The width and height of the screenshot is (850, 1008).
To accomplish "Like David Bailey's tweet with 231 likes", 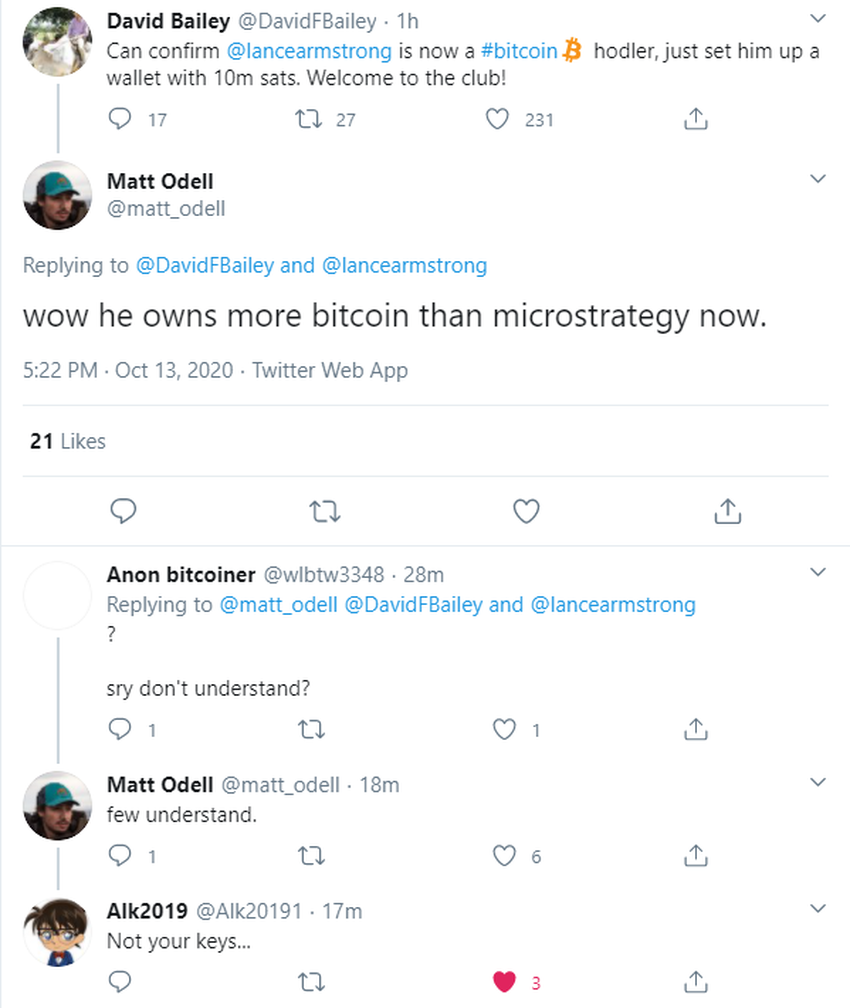I will tap(498, 120).
